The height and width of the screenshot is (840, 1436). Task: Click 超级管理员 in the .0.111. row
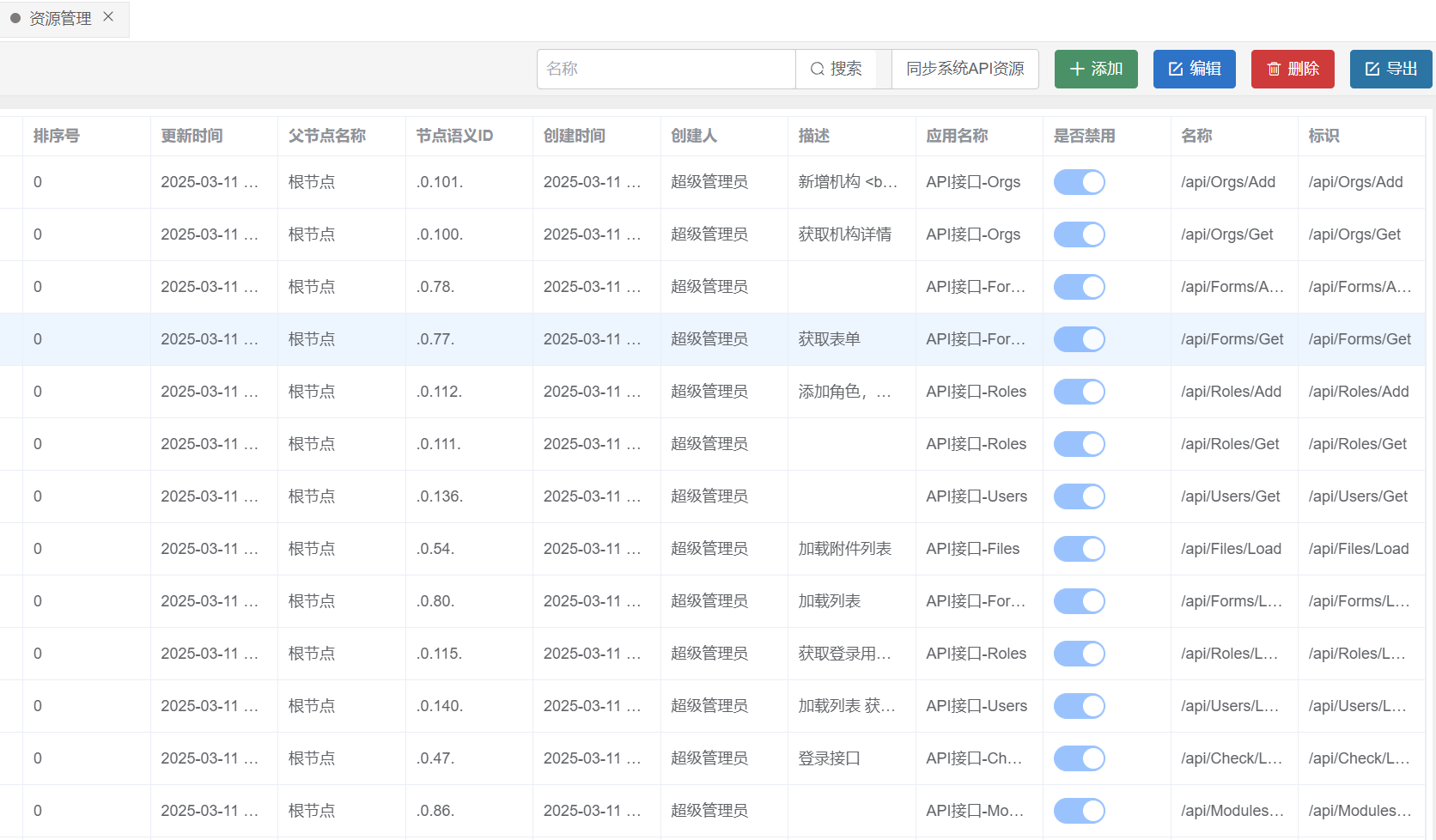[709, 444]
